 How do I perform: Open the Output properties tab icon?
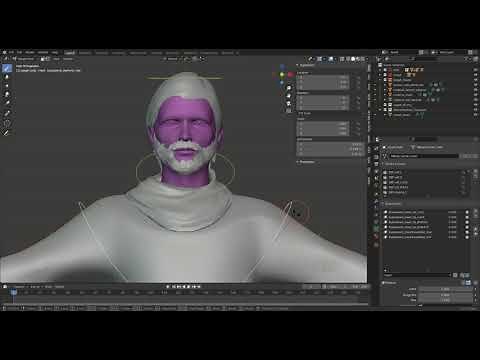[376, 164]
